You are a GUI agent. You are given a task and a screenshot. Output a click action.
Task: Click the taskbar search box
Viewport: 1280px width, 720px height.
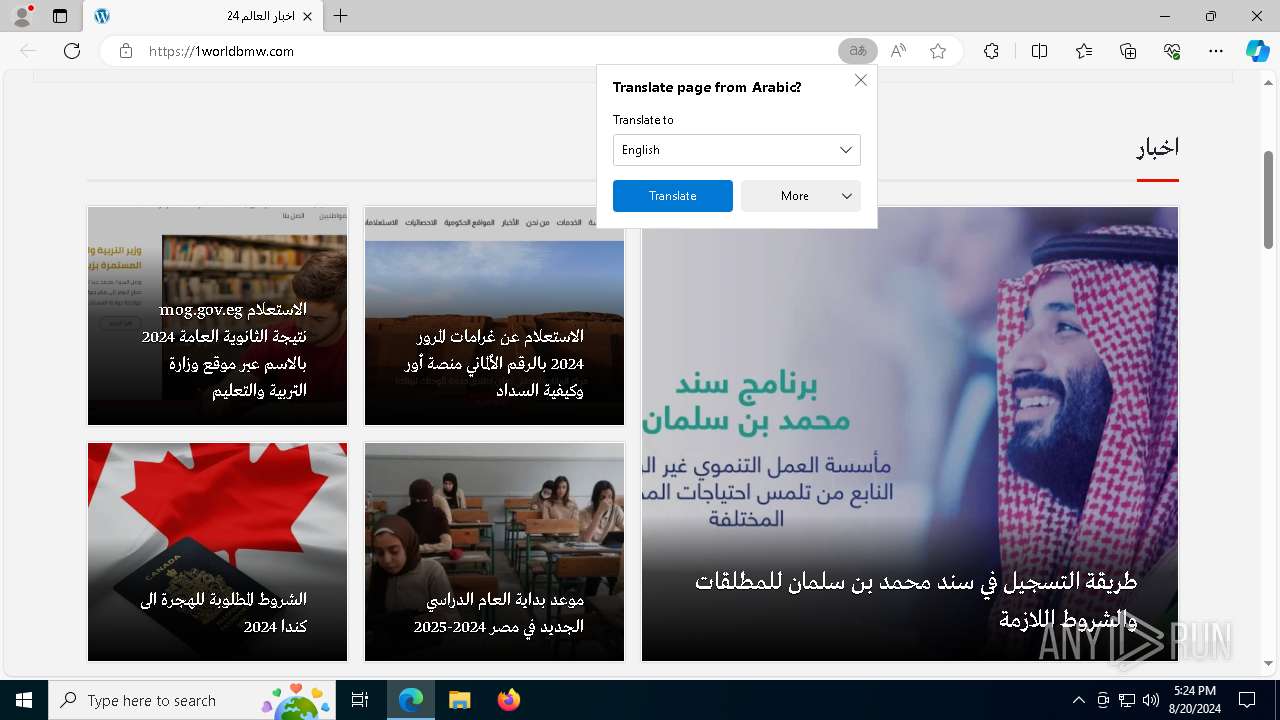click(191, 700)
